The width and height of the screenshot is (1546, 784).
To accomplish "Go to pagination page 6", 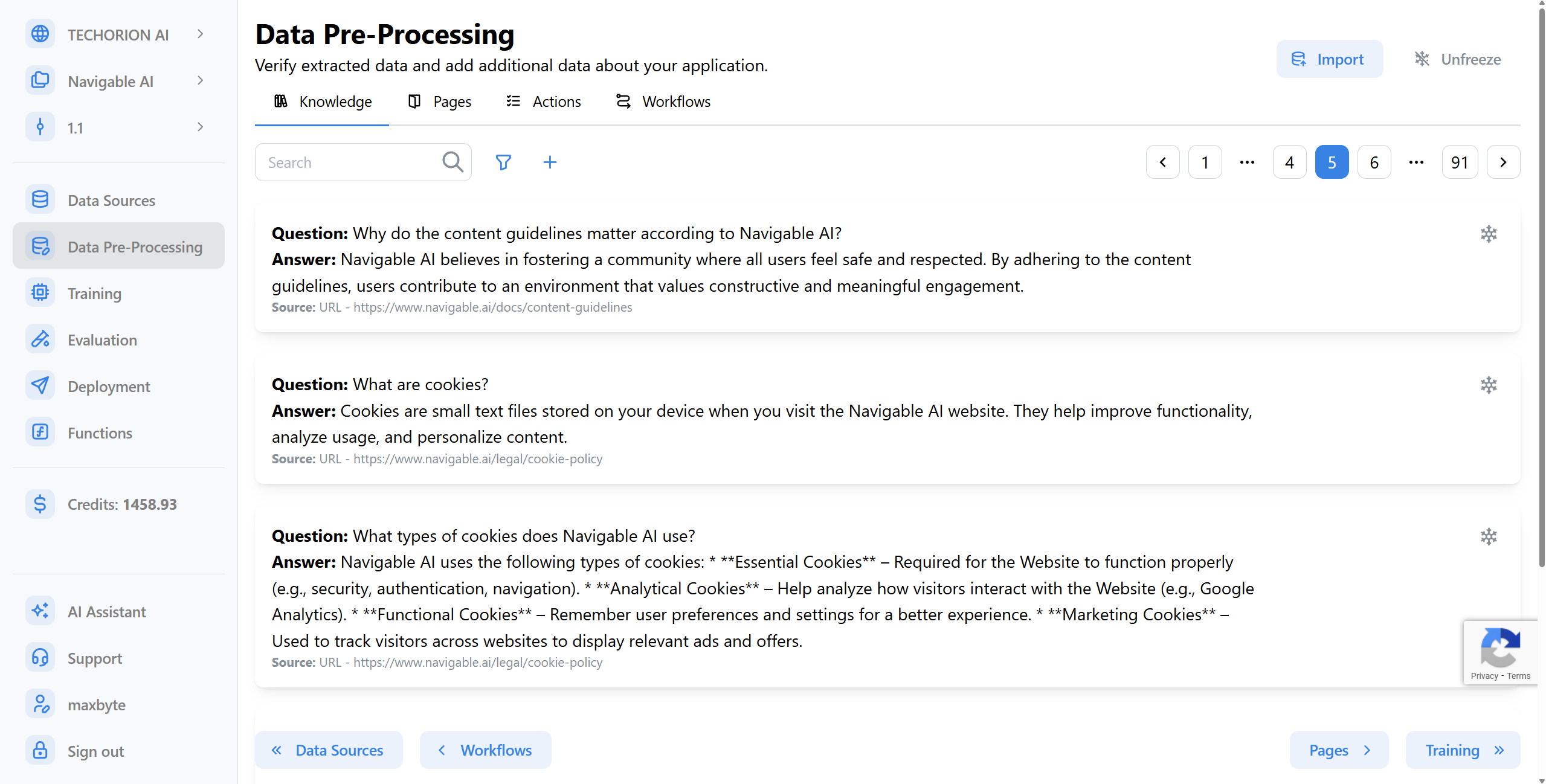I will pos(1374,162).
